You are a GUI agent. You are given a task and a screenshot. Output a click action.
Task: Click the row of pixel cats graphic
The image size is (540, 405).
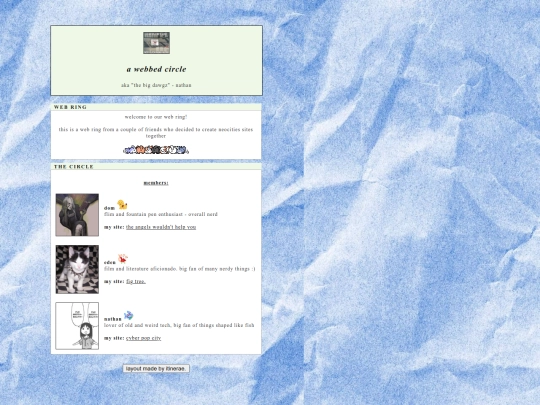(156, 150)
